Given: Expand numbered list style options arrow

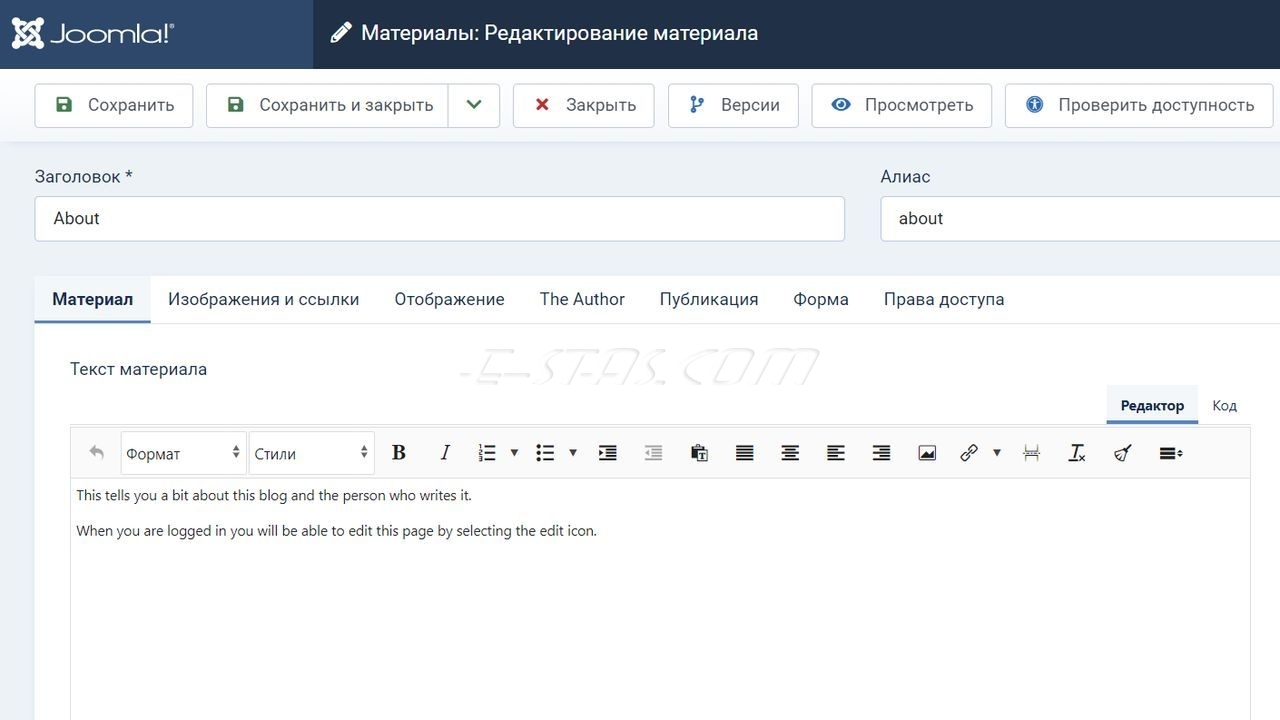Looking at the screenshot, I should pyautogui.click(x=514, y=453).
